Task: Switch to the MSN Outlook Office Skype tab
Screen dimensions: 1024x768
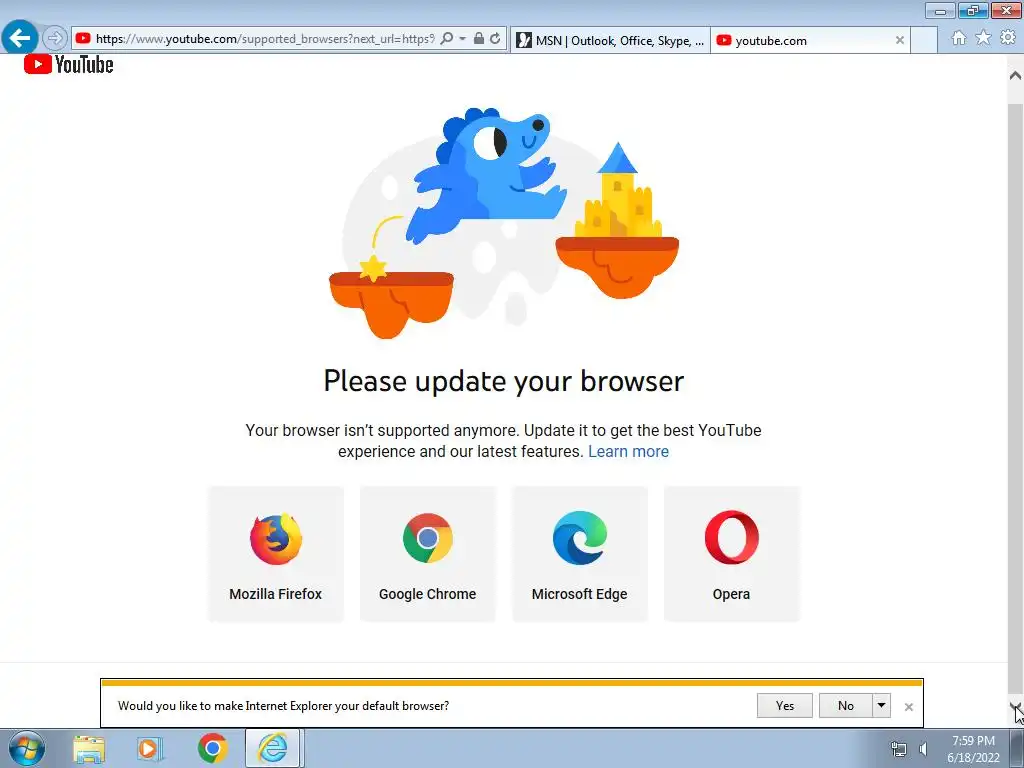Action: click(x=610, y=40)
